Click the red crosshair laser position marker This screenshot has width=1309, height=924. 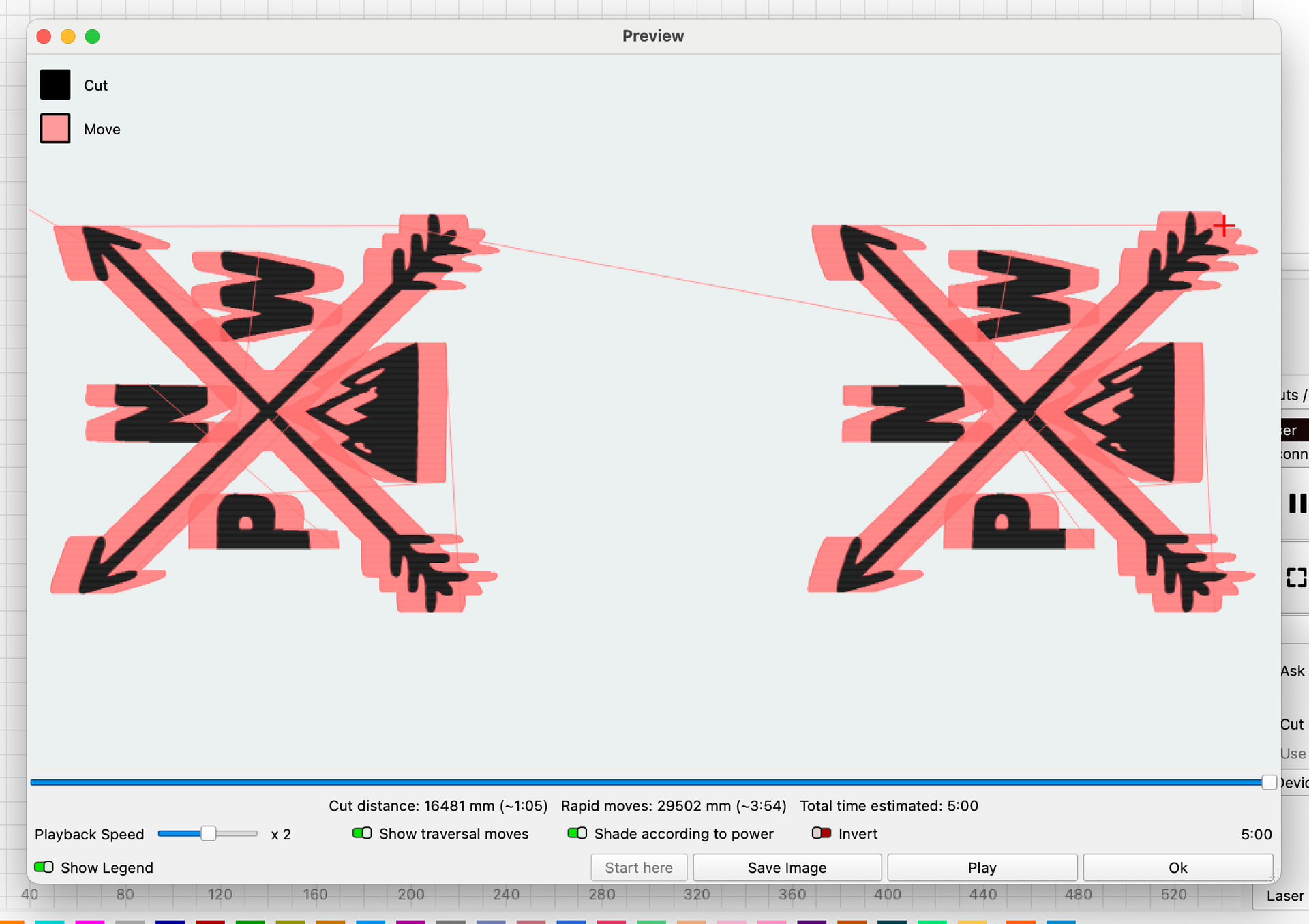click(x=1224, y=226)
